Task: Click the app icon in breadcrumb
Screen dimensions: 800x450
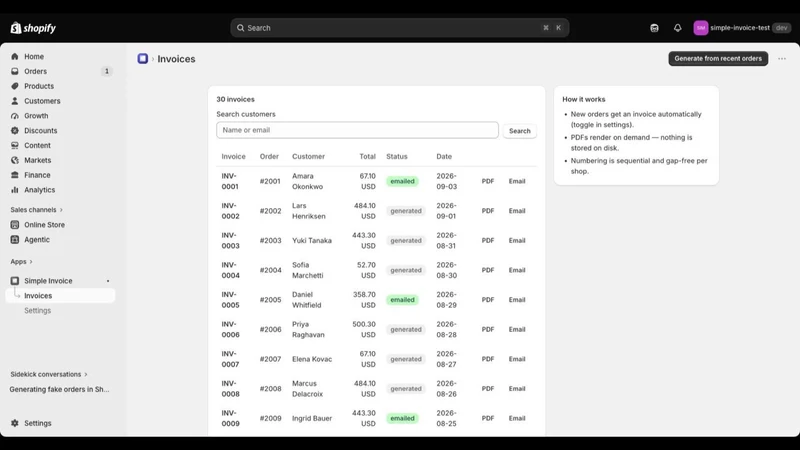Action: [x=143, y=59]
